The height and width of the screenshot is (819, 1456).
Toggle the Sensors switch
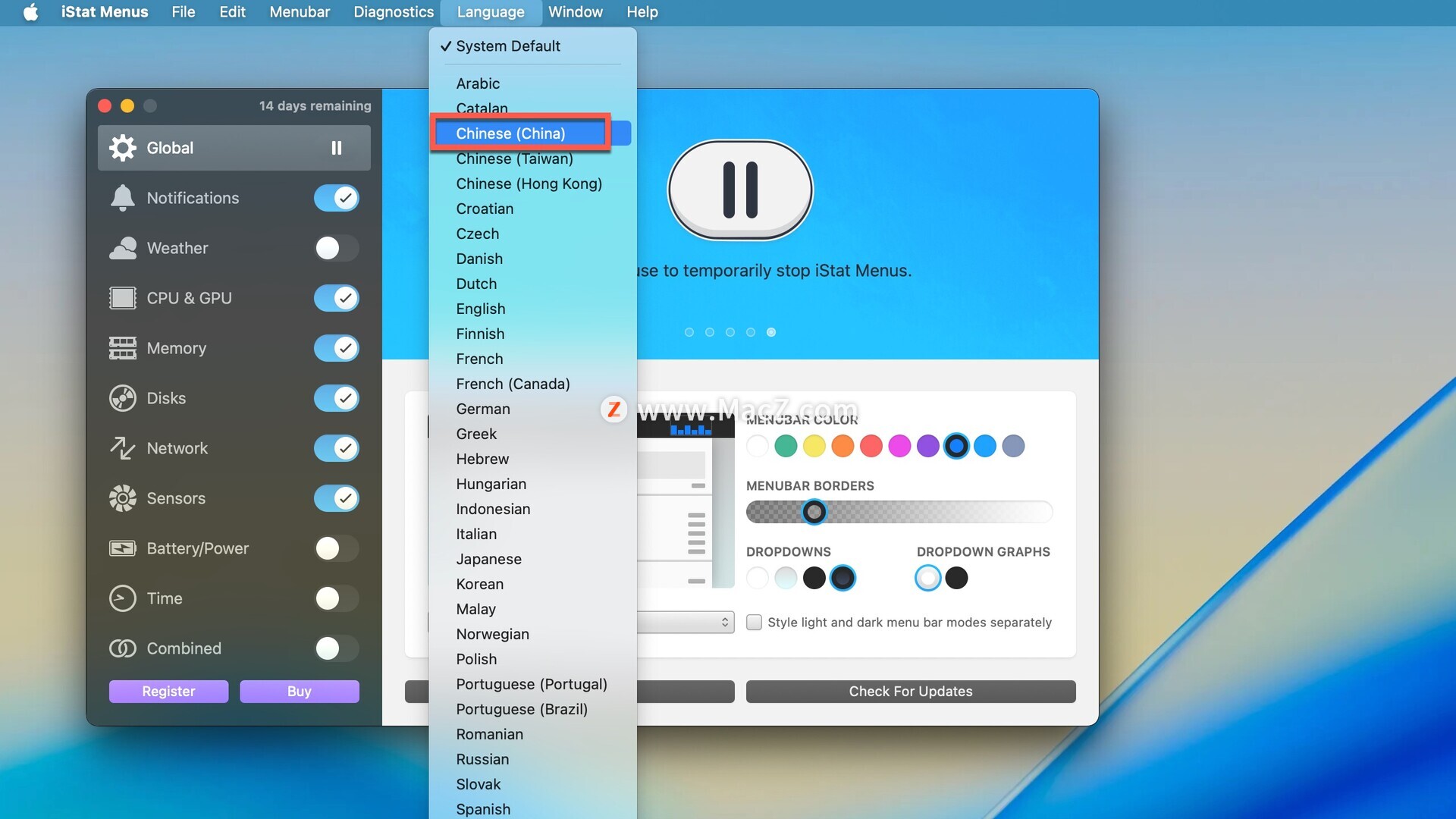pyautogui.click(x=337, y=498)
